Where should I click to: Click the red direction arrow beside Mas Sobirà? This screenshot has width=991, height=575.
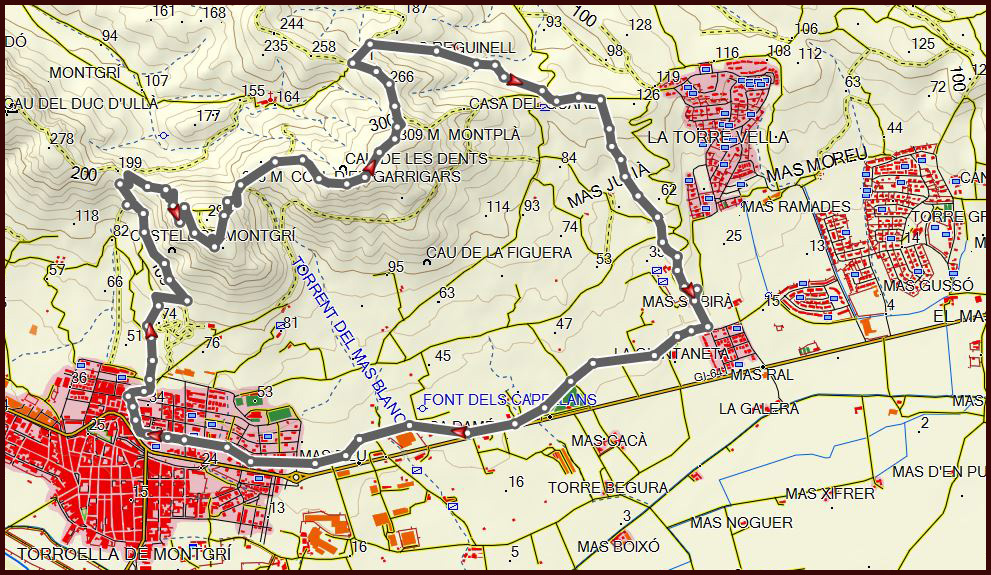coord(687,291)
